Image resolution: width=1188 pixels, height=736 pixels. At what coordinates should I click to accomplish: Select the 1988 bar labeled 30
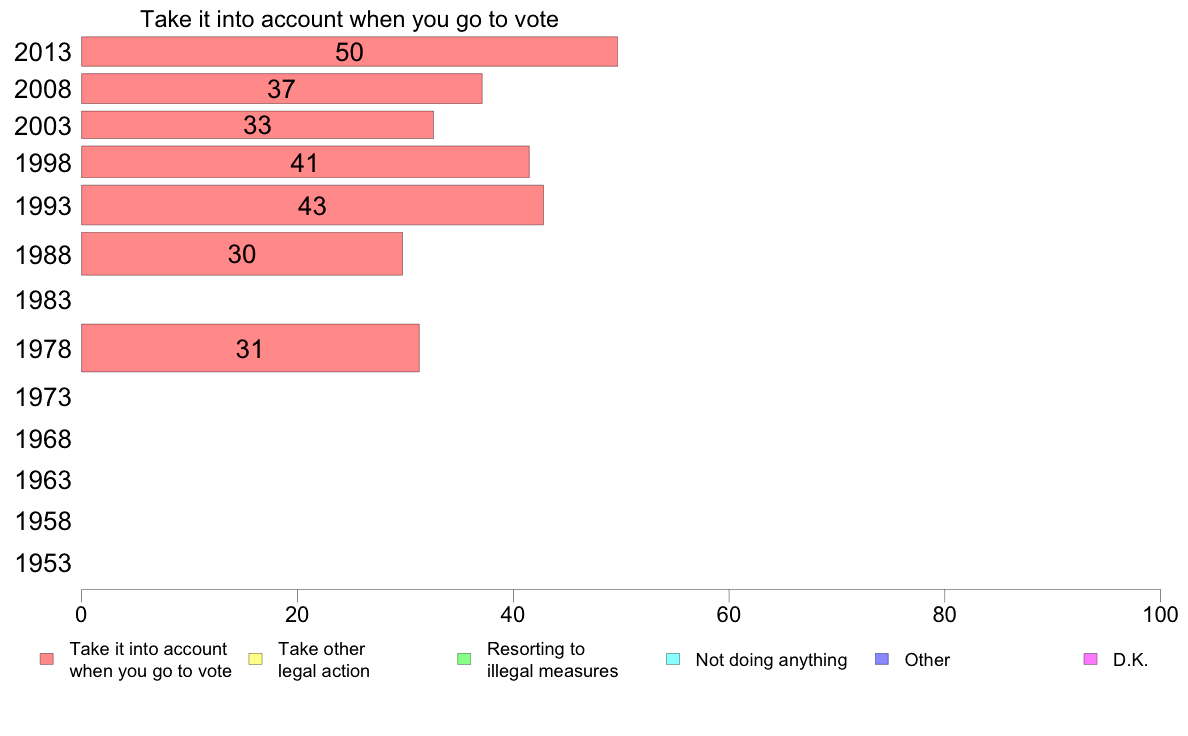[242, 254]
